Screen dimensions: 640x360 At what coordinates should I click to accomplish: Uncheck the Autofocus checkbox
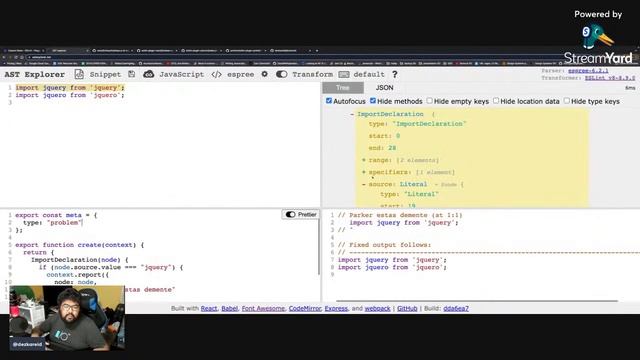[x=329, y=100]
